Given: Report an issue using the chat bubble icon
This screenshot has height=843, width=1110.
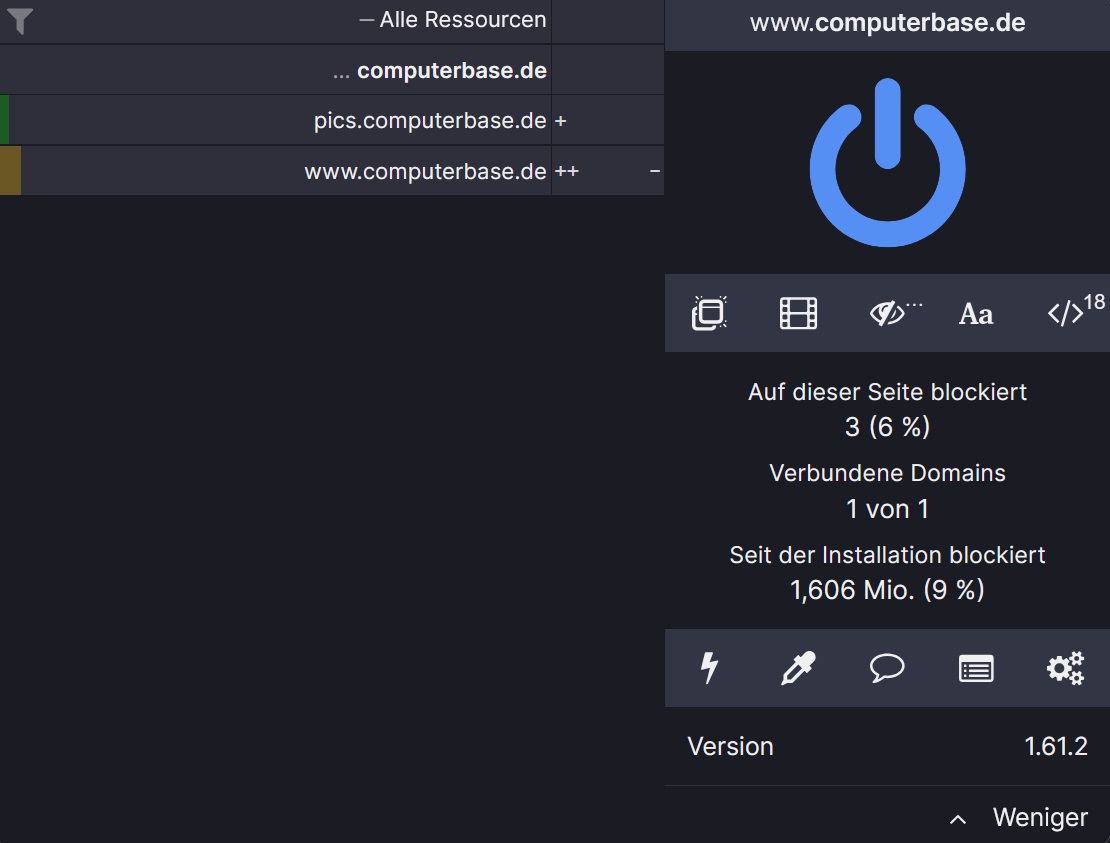Looking at the screenshot, I should tap(887, 668).
